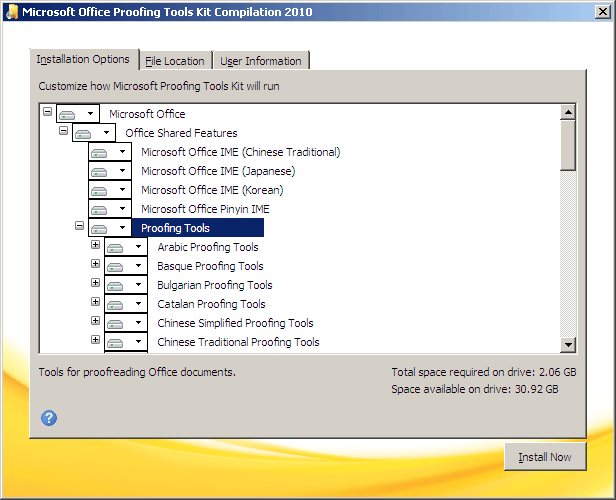Viewport: 616px width, 500px height.
Task: Expand Bulgarian Proofing Tools node
Action: [x=95, y=282]
